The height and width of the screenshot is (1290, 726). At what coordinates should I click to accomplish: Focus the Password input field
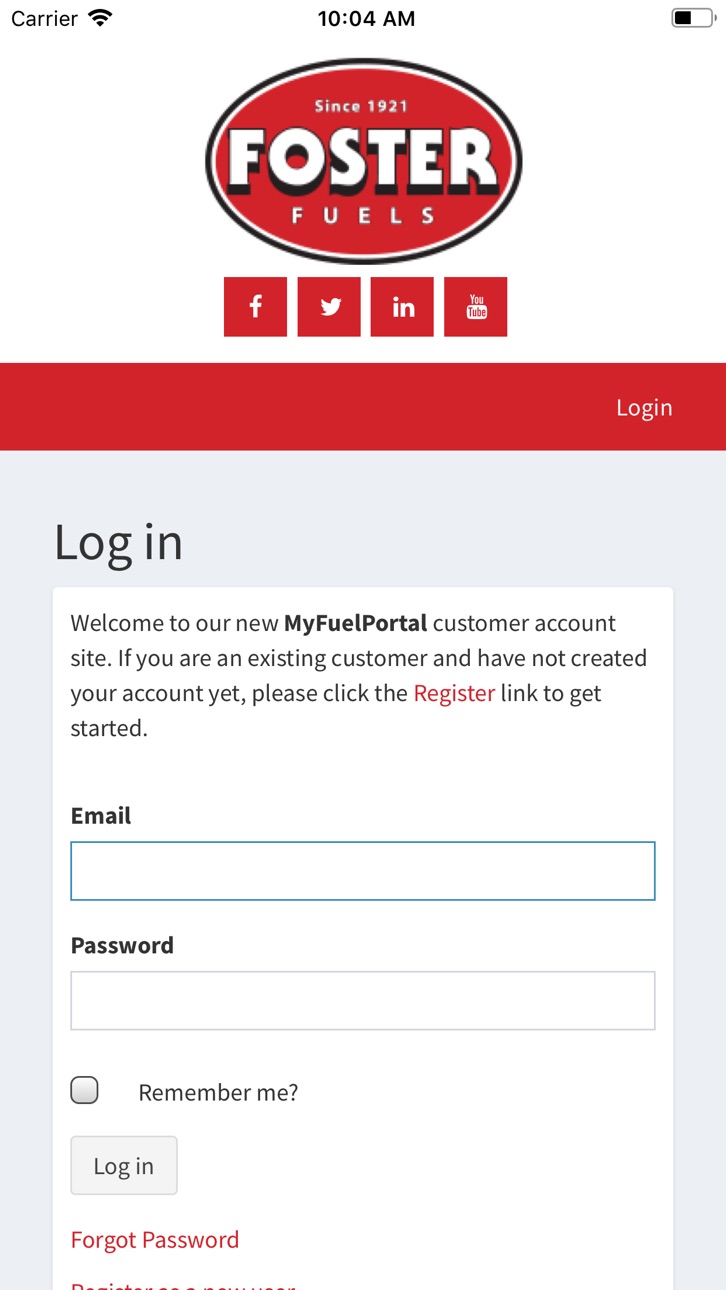click(x=363, y=1000)
